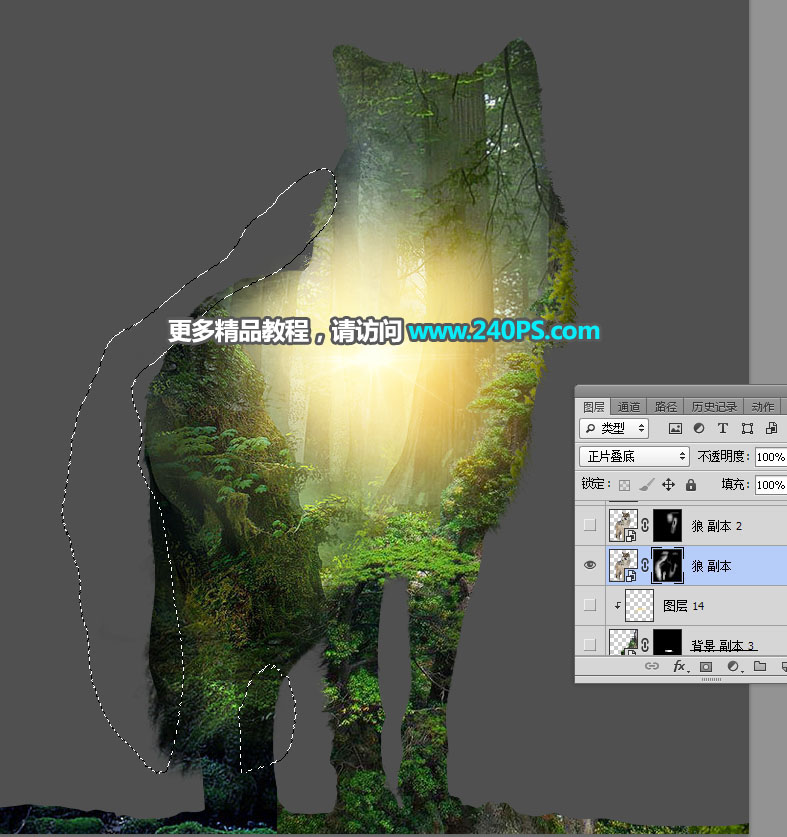Image resolution: width=787 pixels, height=837 pixels.
Task: Create new fill or adjustment layer icon
Action: (x=734, y=666)
